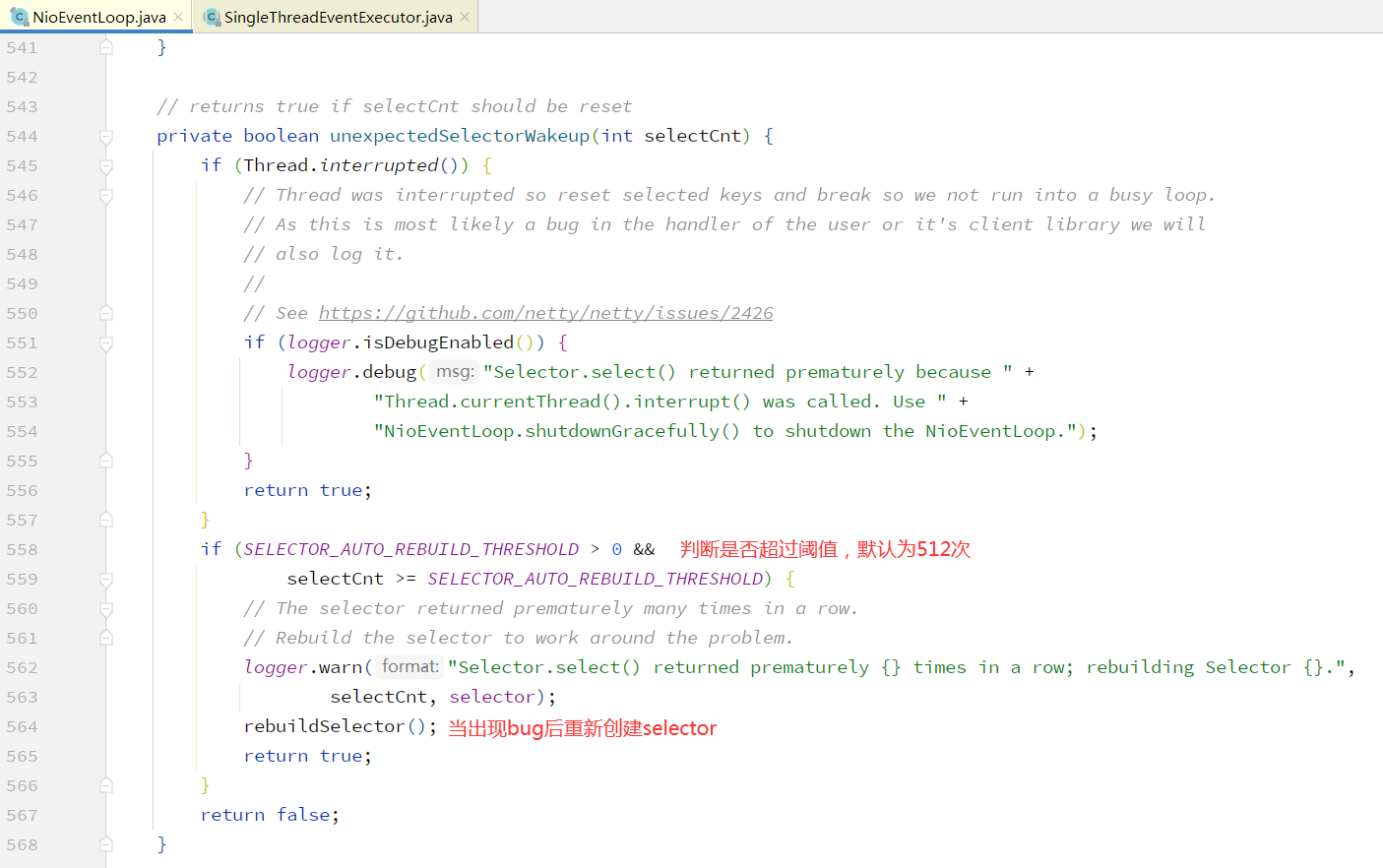The height and width of the screenshot is (868, 1383).
Task: Click the fold end marker at line 561
Action: (x=106, y=638)
